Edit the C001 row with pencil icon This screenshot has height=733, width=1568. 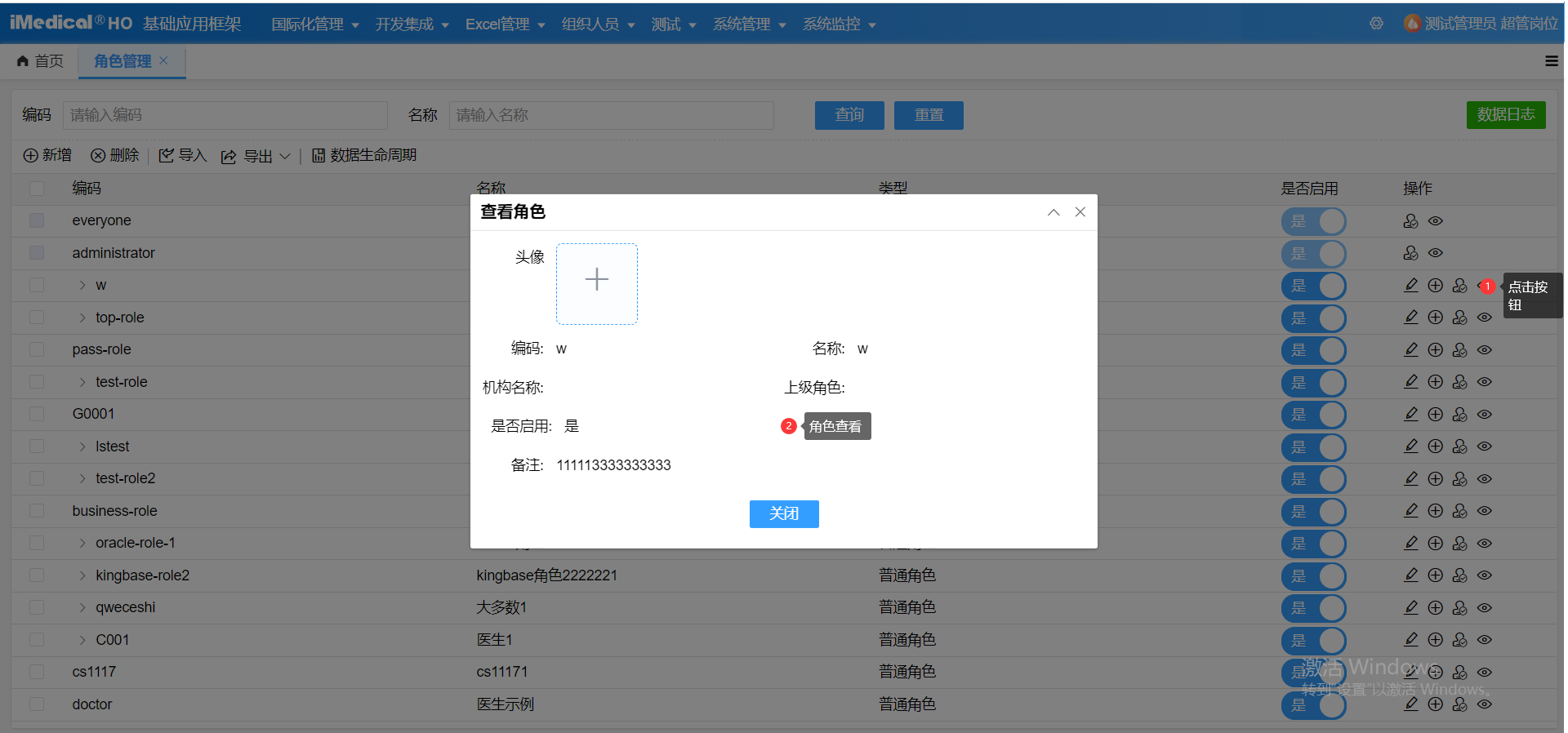point(1411,639)
